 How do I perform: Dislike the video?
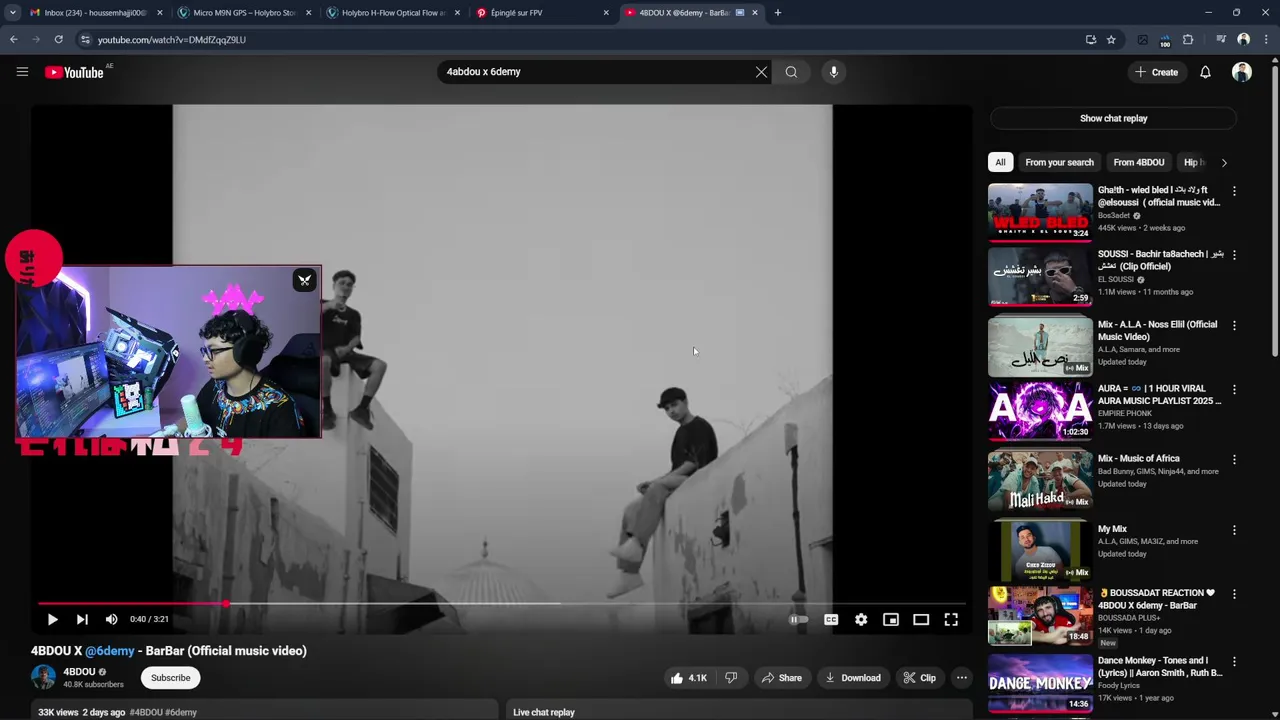point(731,678)
